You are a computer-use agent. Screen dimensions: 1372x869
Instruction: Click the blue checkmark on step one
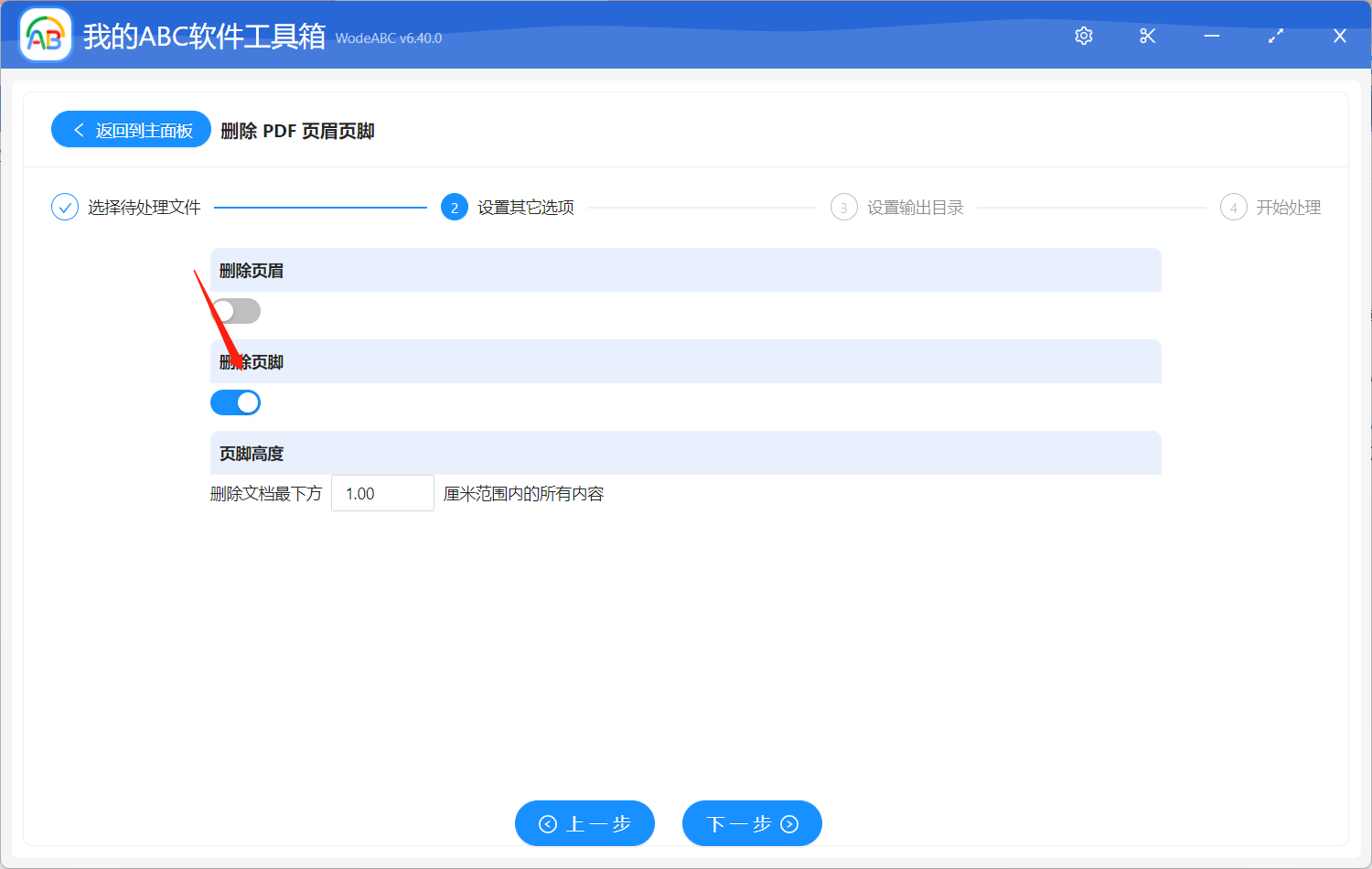tap(64, 207)
